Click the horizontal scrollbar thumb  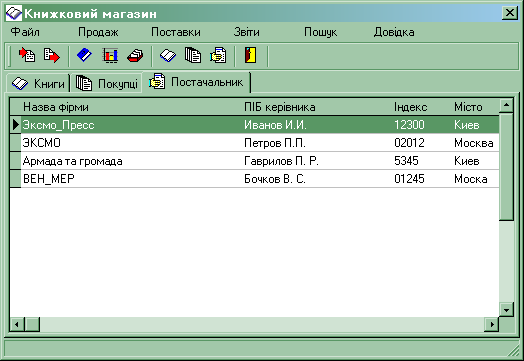[32, 324]
